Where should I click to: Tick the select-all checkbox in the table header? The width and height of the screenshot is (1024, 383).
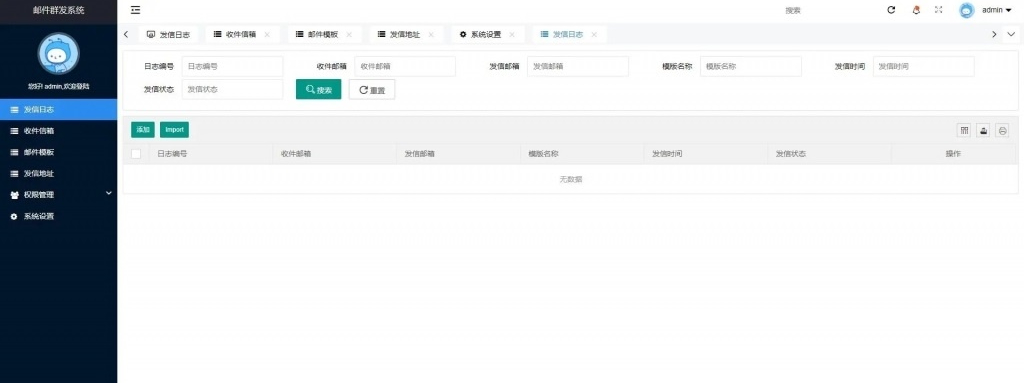point(136,154)
